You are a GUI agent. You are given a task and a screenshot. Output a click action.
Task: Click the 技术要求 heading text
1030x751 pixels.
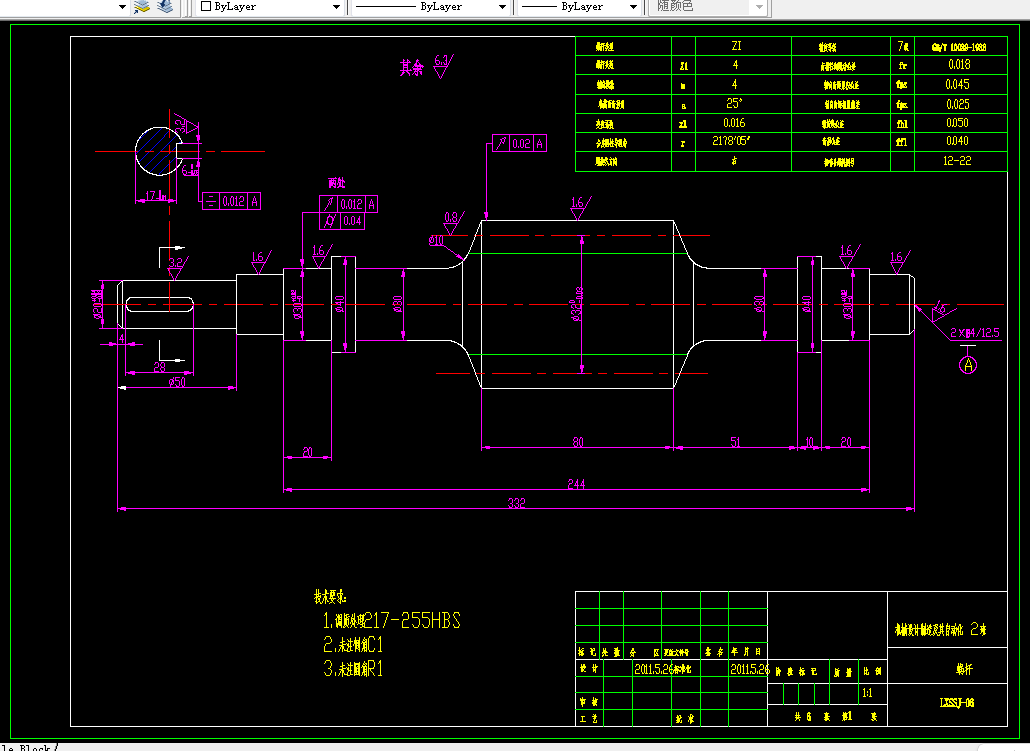[x=330, y=597]
